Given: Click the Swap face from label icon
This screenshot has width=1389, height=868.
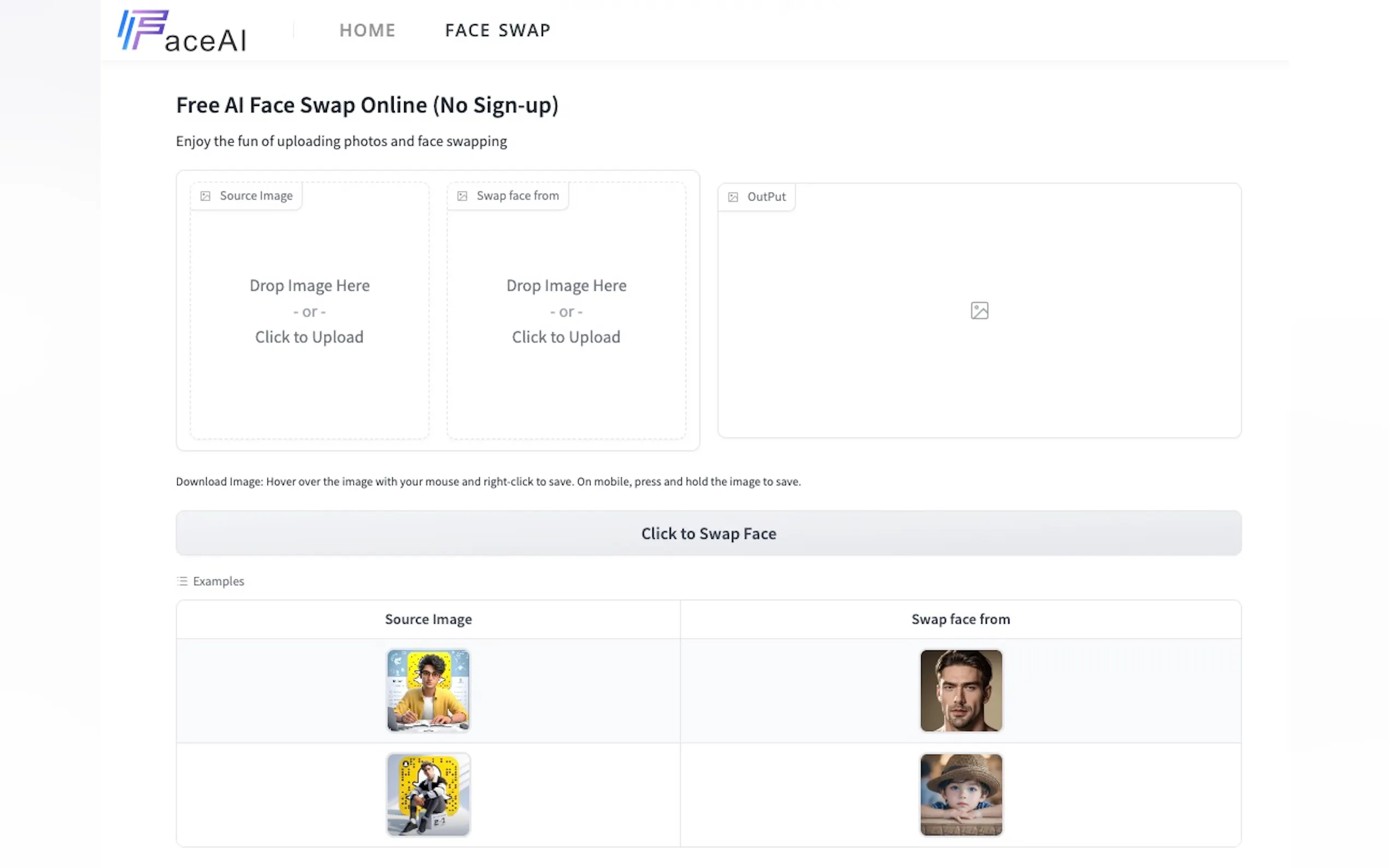Looking at the screenshot, I should click(462, 196).
